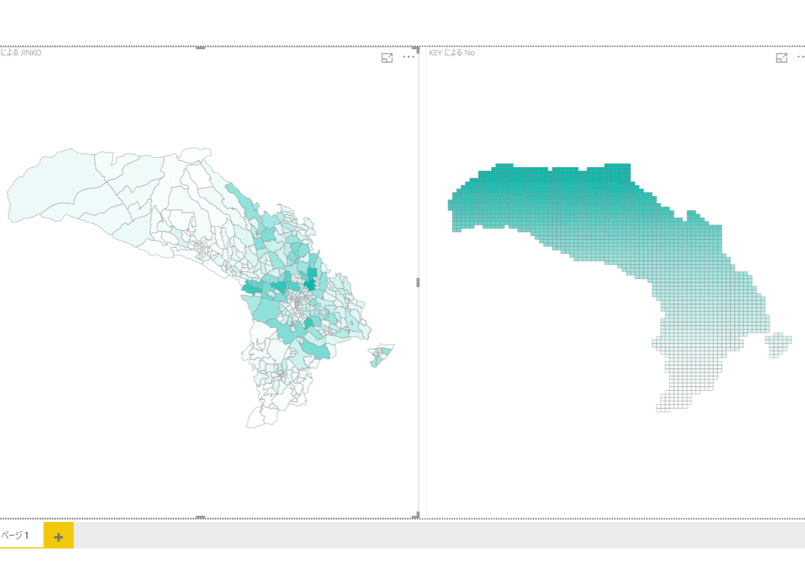Open more options ellipsis on KEY grid visual
805x575 pixels.
[801, 57]
